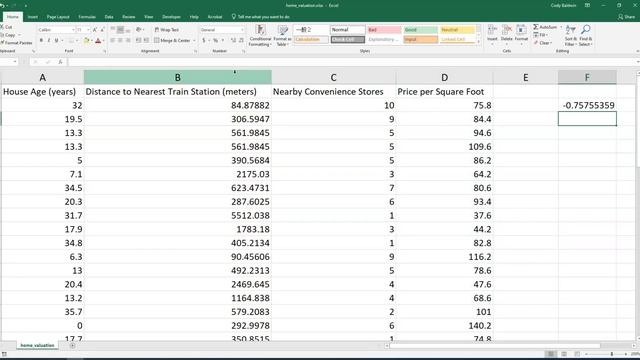Viewport: 640px width, 360px height.
Task: Open the Merge & Center dropdown arrow
Action: tap(194, 40)
